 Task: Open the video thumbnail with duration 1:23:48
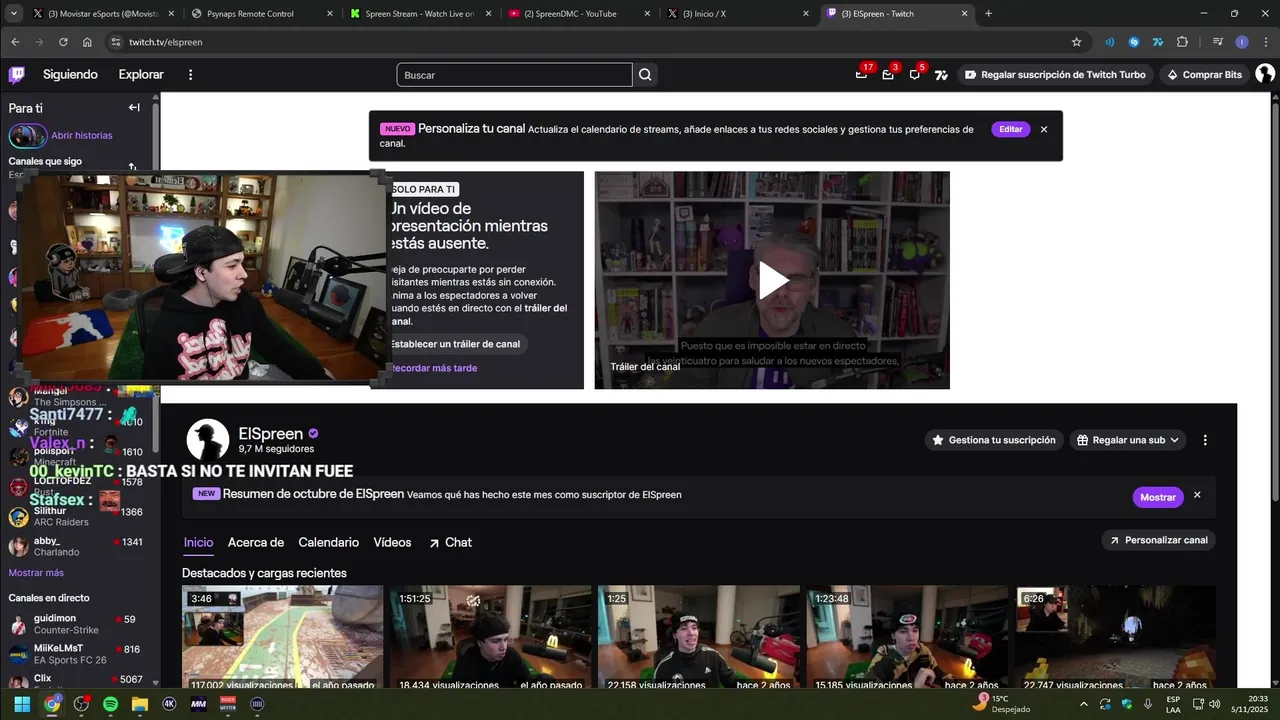[x=907, y=637]
